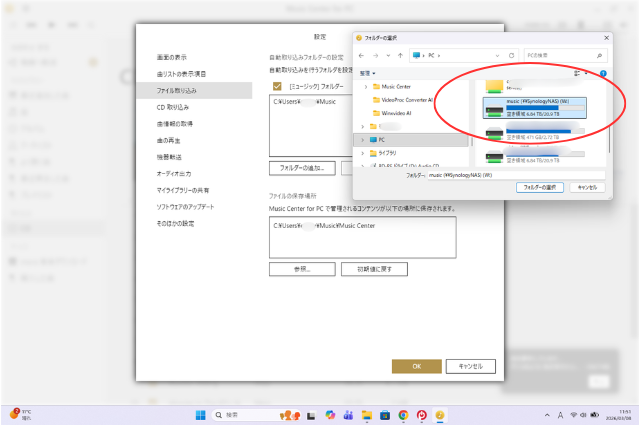This screenshot has width=640, height=425.
Task: Select PC in the folder tree
Action: [x=381, y=140]
